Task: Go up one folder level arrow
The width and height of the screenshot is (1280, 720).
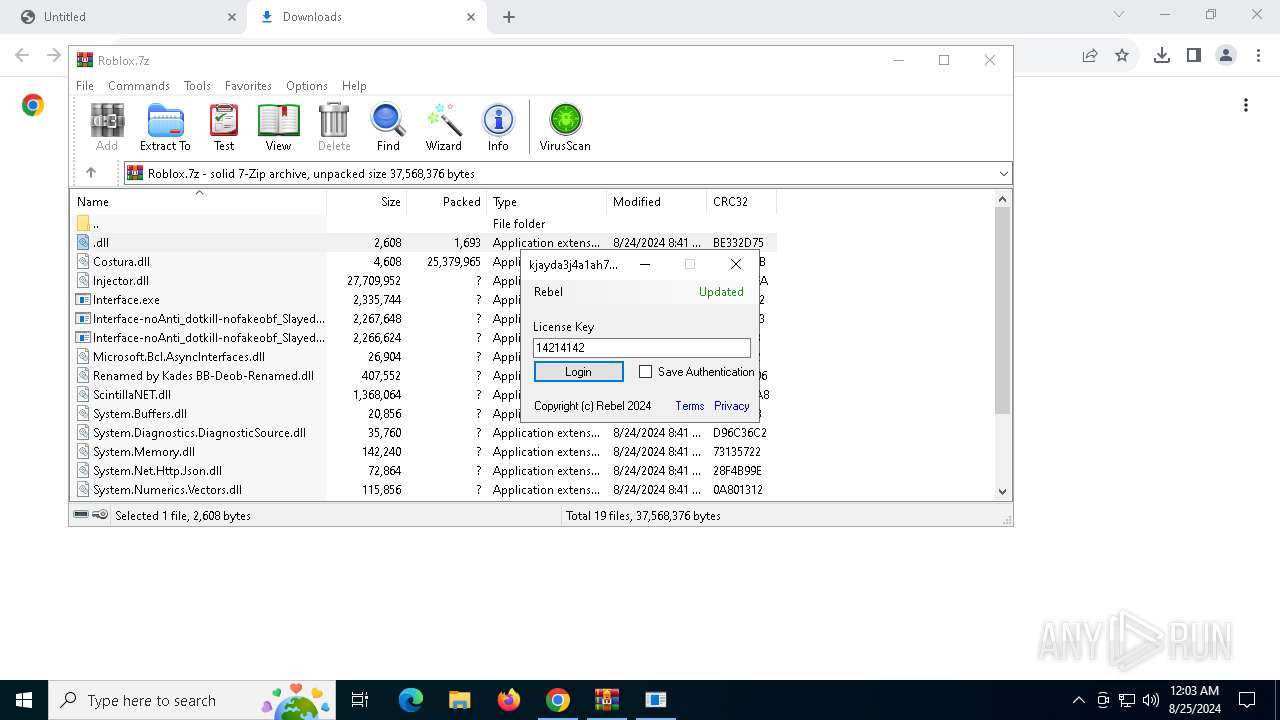Action: coord(91,173)
